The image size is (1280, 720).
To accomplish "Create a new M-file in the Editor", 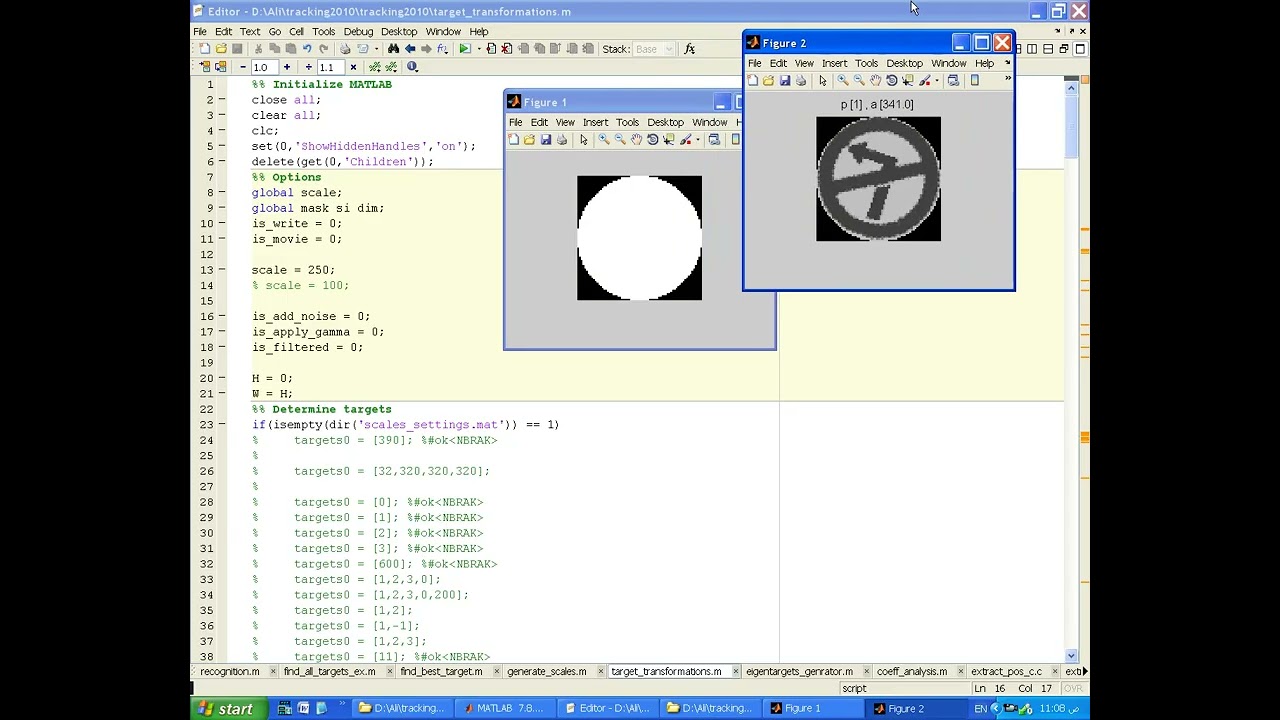I will tap(205, 49).
